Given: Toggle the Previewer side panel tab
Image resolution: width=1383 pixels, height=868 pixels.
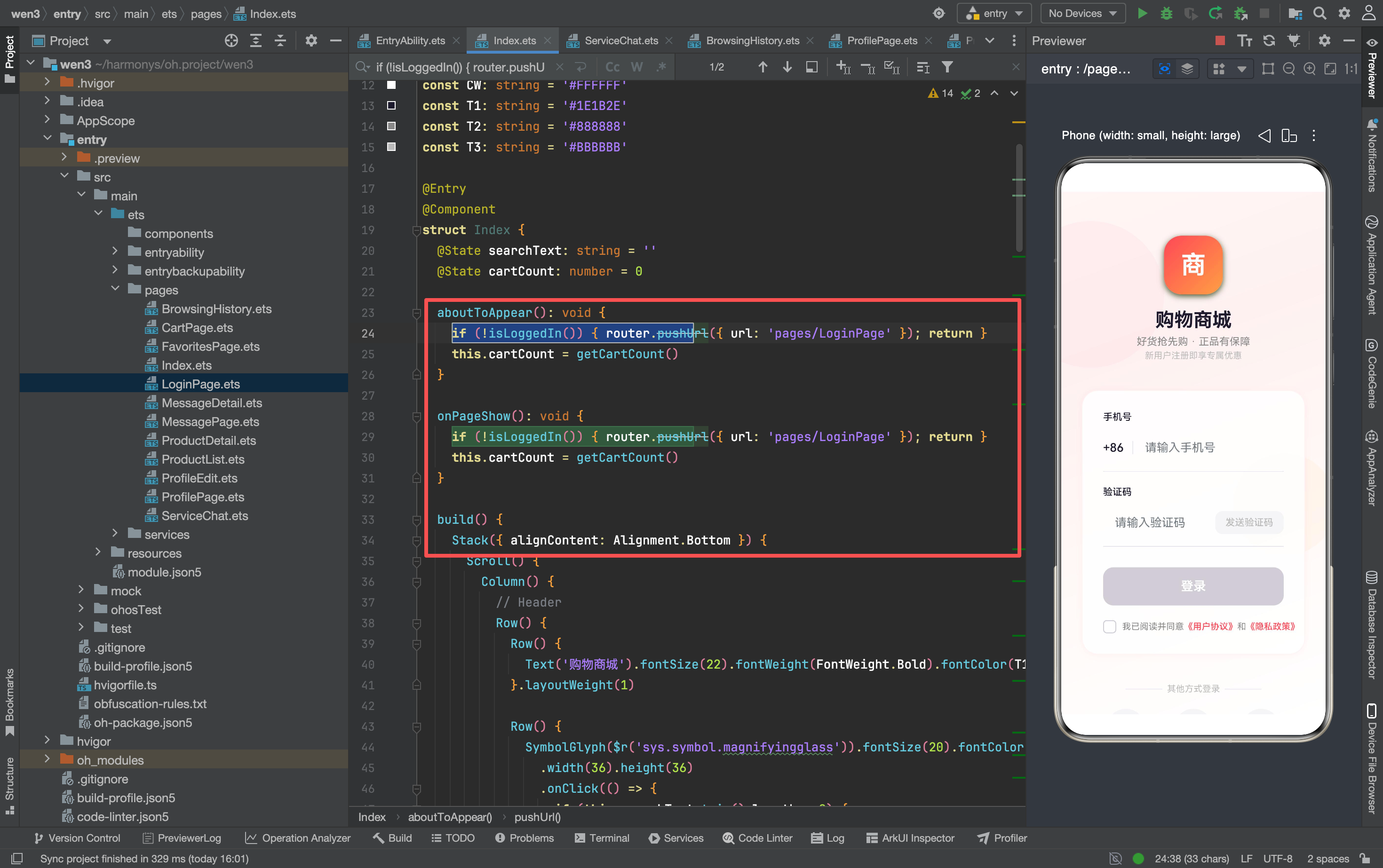Looking at the screenshot, I should tap(1372, 68).
